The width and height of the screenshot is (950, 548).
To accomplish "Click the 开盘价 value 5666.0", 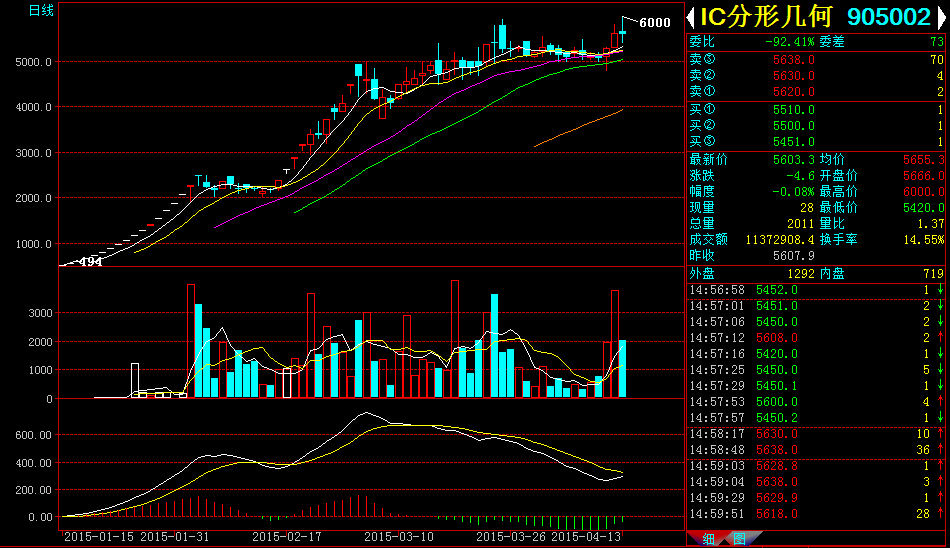I will click(923, 175).
